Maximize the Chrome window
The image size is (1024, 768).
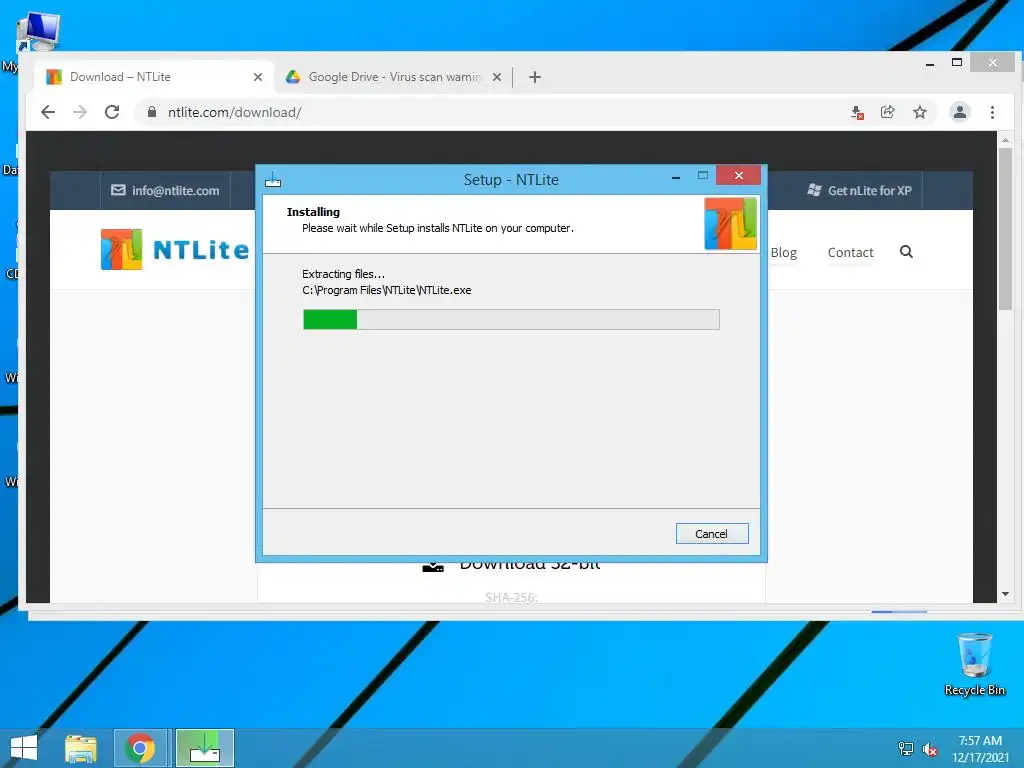957,63
